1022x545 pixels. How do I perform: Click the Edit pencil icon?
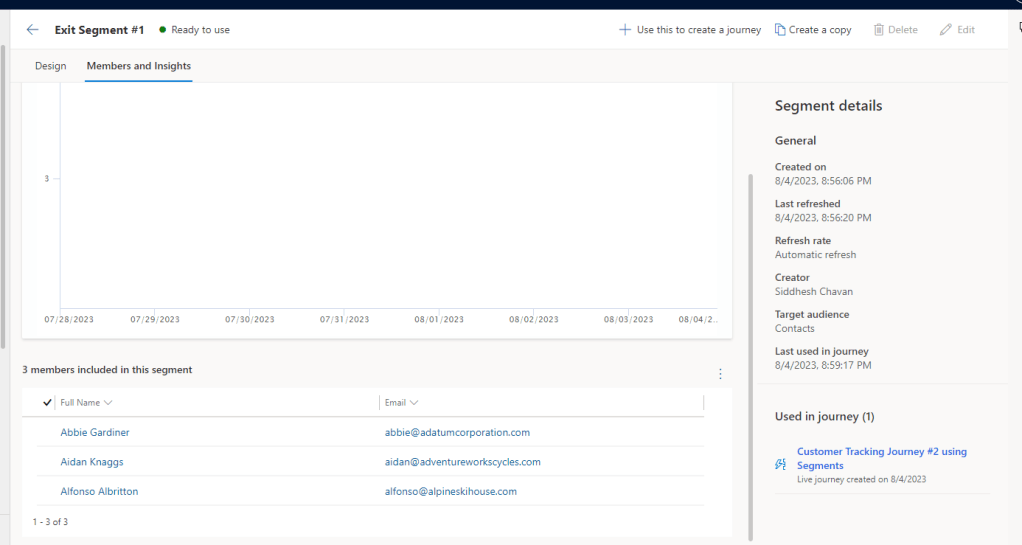point(946,30)
